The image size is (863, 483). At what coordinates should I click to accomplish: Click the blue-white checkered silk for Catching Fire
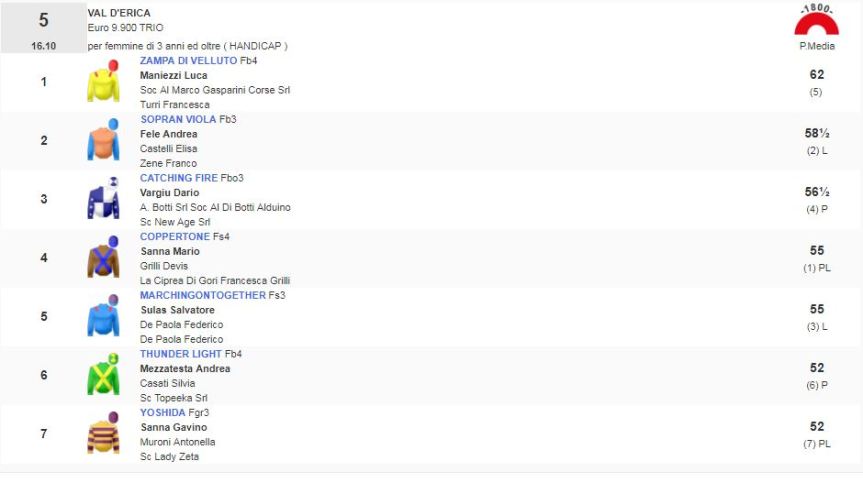pos(103,199)
